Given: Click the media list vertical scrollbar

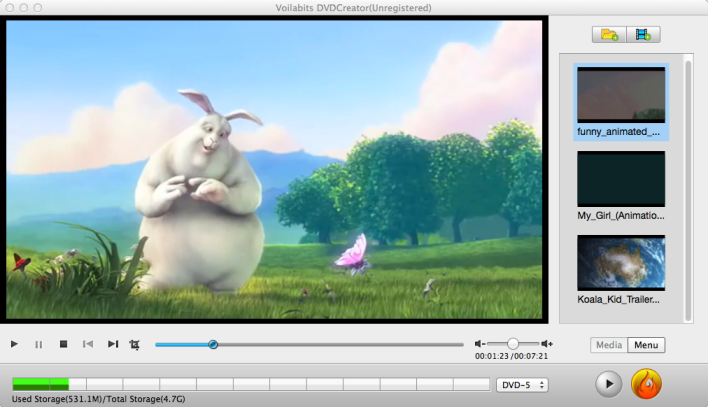Looking at the screenshot, I should 688,191.
